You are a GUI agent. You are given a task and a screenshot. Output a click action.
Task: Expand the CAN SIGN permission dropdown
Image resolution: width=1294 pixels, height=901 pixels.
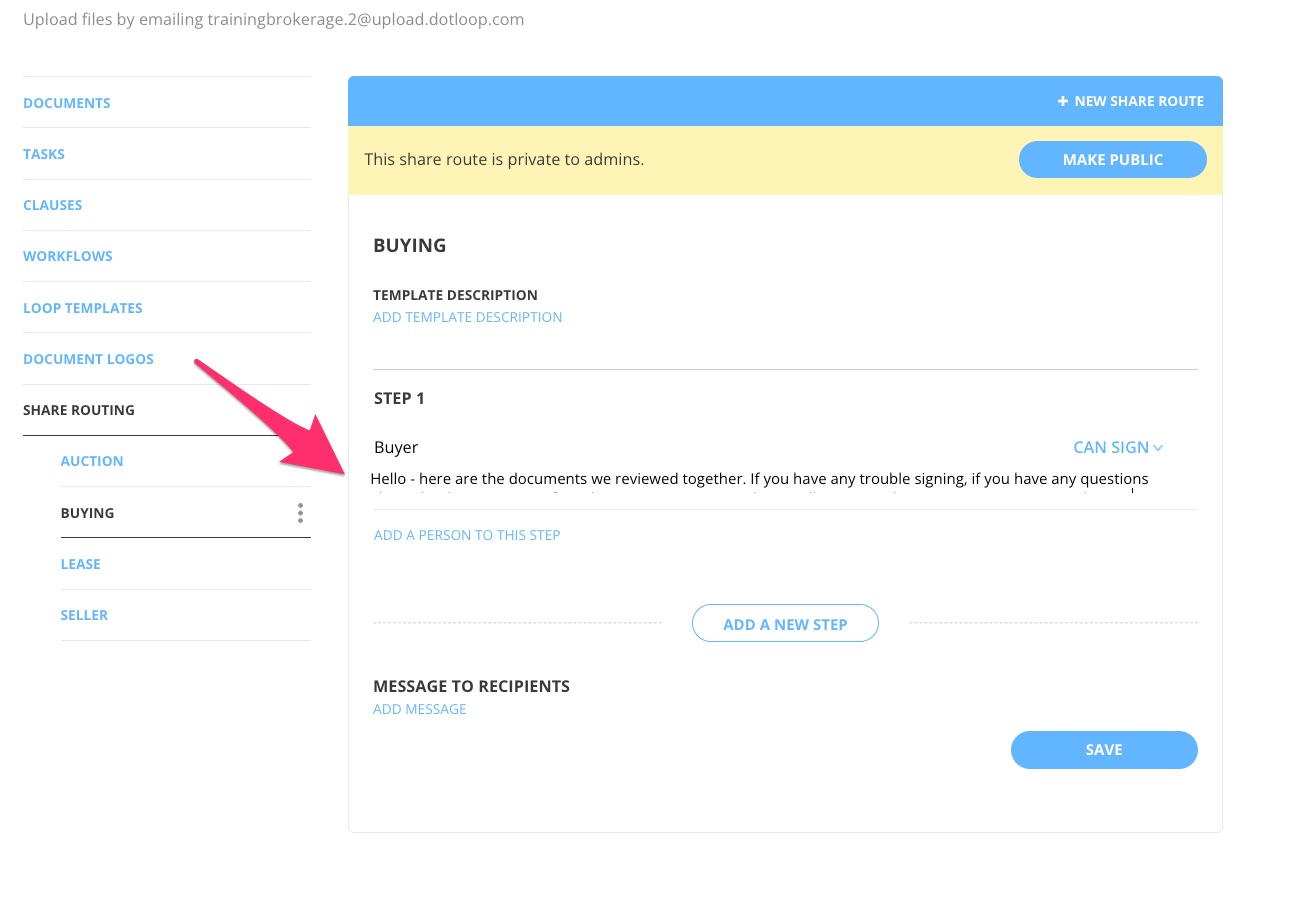1117,447
